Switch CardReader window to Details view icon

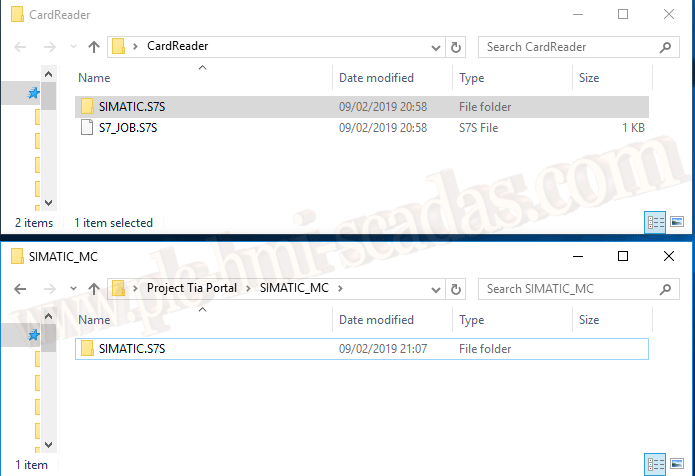tap(656, 222)
